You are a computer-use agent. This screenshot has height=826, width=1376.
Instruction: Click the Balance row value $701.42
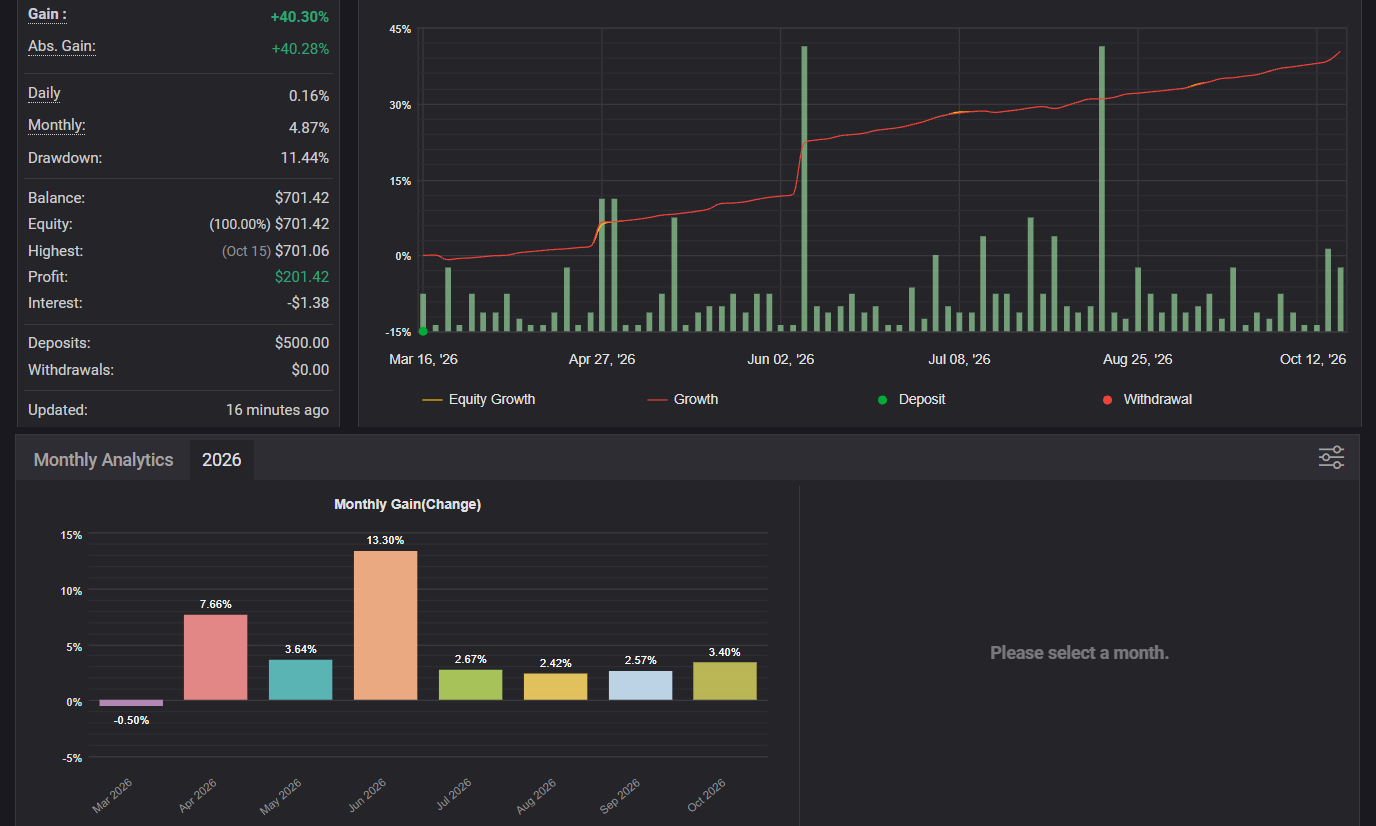[x=302, y=198]
